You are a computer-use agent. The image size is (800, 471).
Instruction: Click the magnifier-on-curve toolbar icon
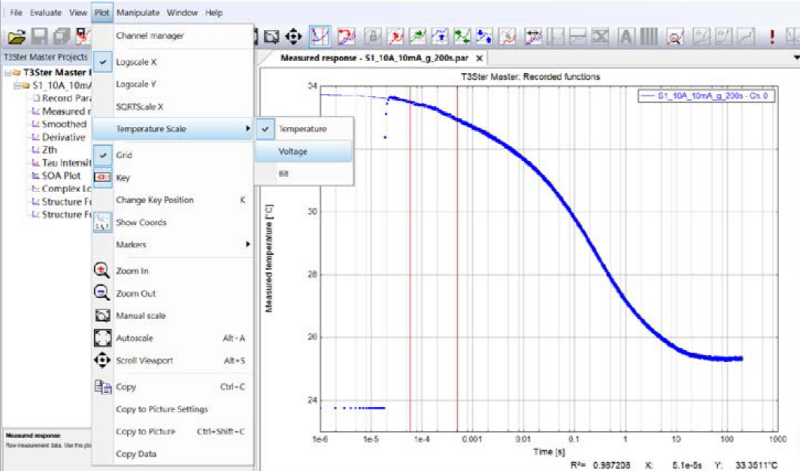click(675, 36)
